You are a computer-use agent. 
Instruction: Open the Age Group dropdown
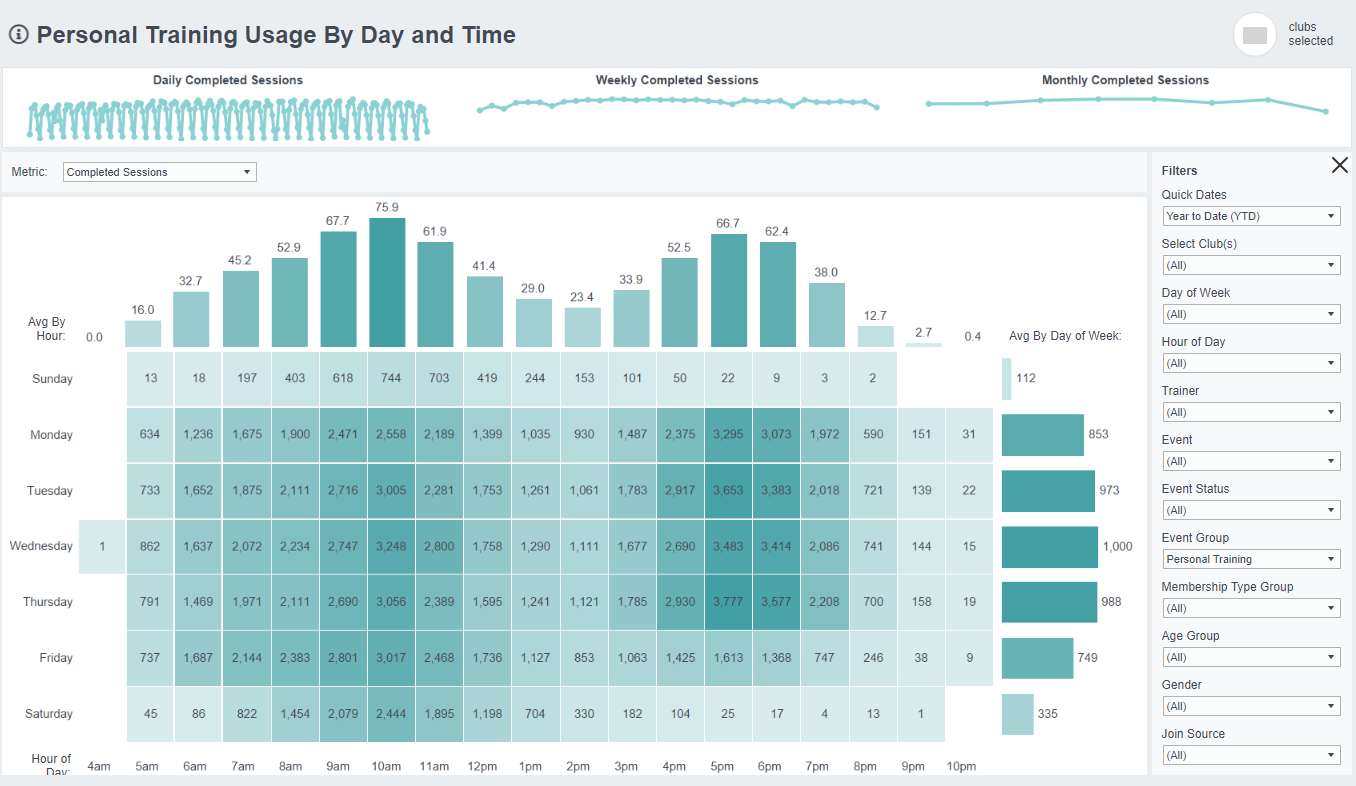1251,656
